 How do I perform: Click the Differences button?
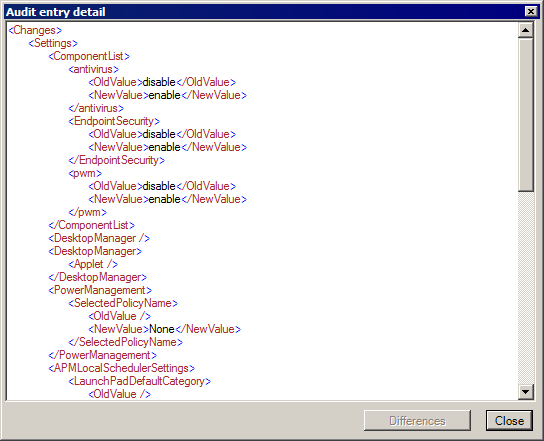(417, 421)
